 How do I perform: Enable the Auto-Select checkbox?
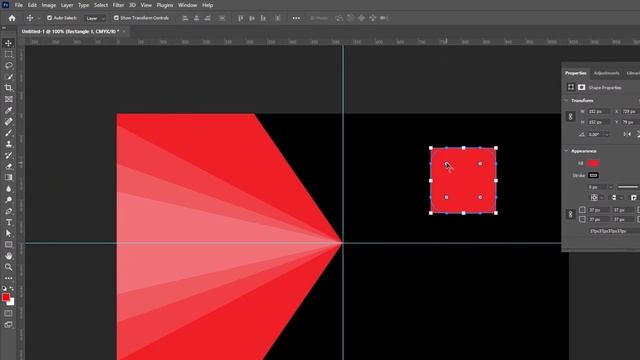49,18
